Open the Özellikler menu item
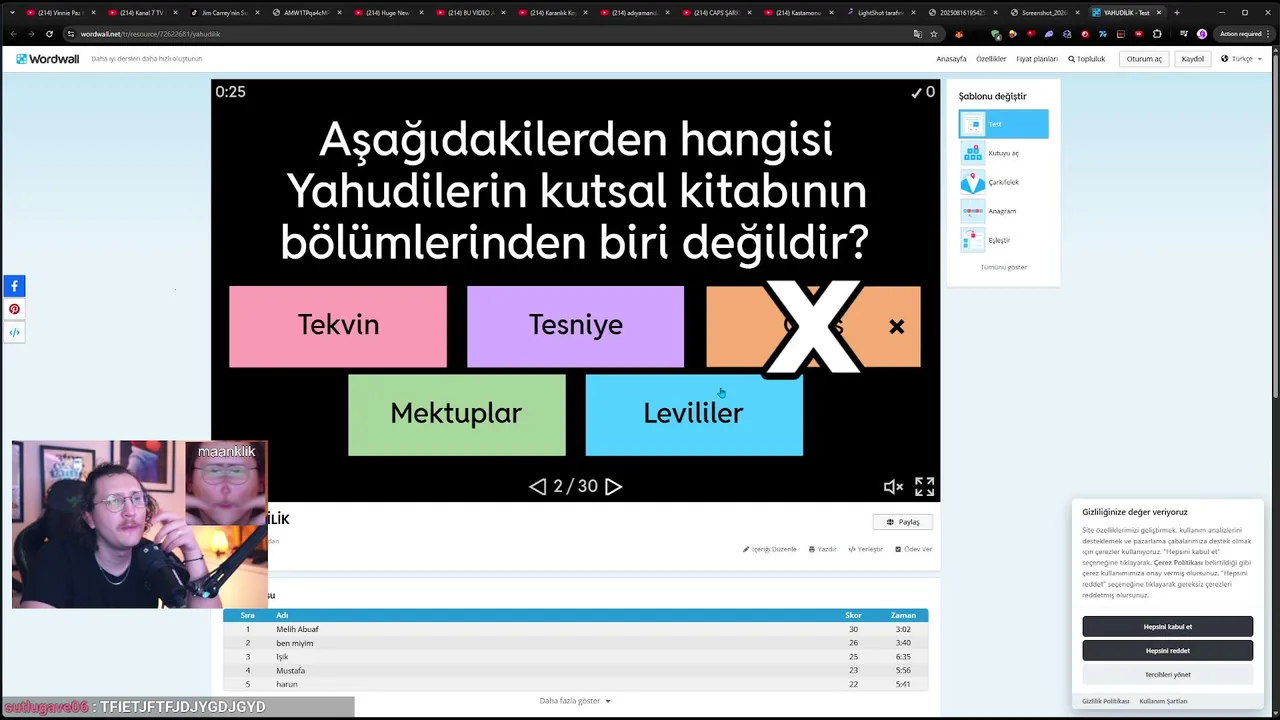 [x=991, y=59]
